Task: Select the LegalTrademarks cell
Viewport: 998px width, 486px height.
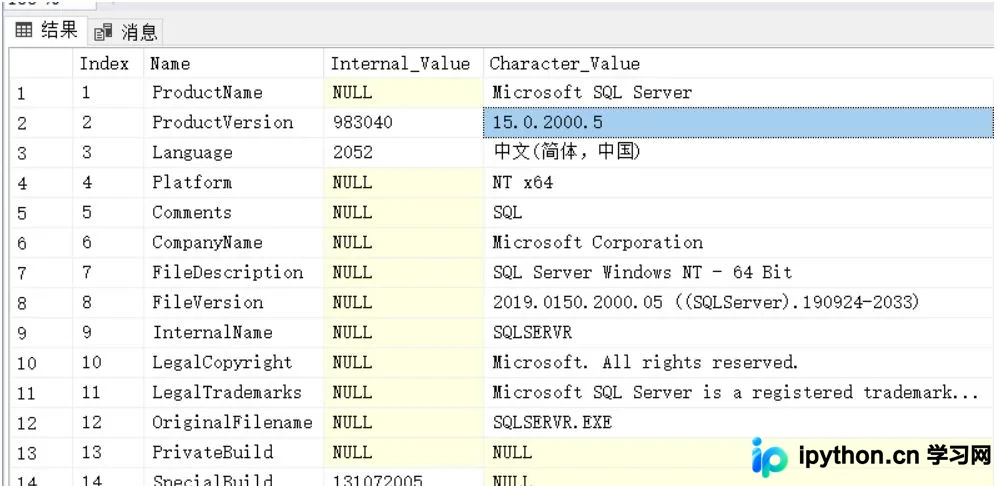Action: pyautogui.click(x=234, y=392)
